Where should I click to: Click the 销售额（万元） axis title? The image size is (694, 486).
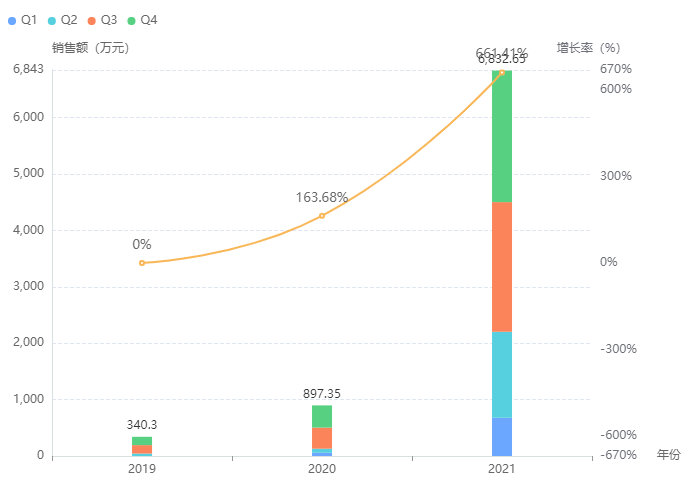pyautogui.click(x=90, y=47)
